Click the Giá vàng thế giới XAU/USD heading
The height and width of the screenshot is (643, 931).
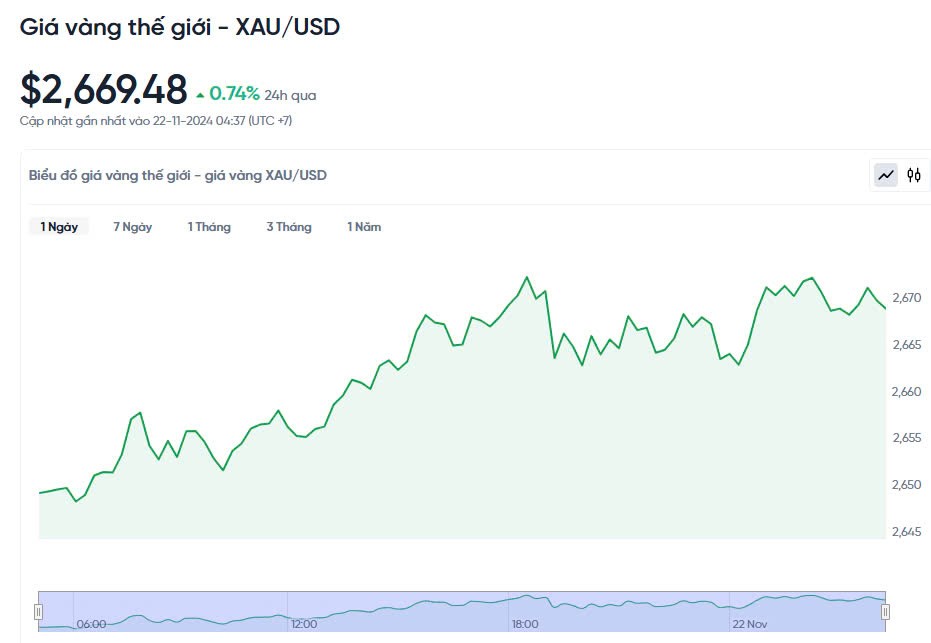click(x=180, y=27)
